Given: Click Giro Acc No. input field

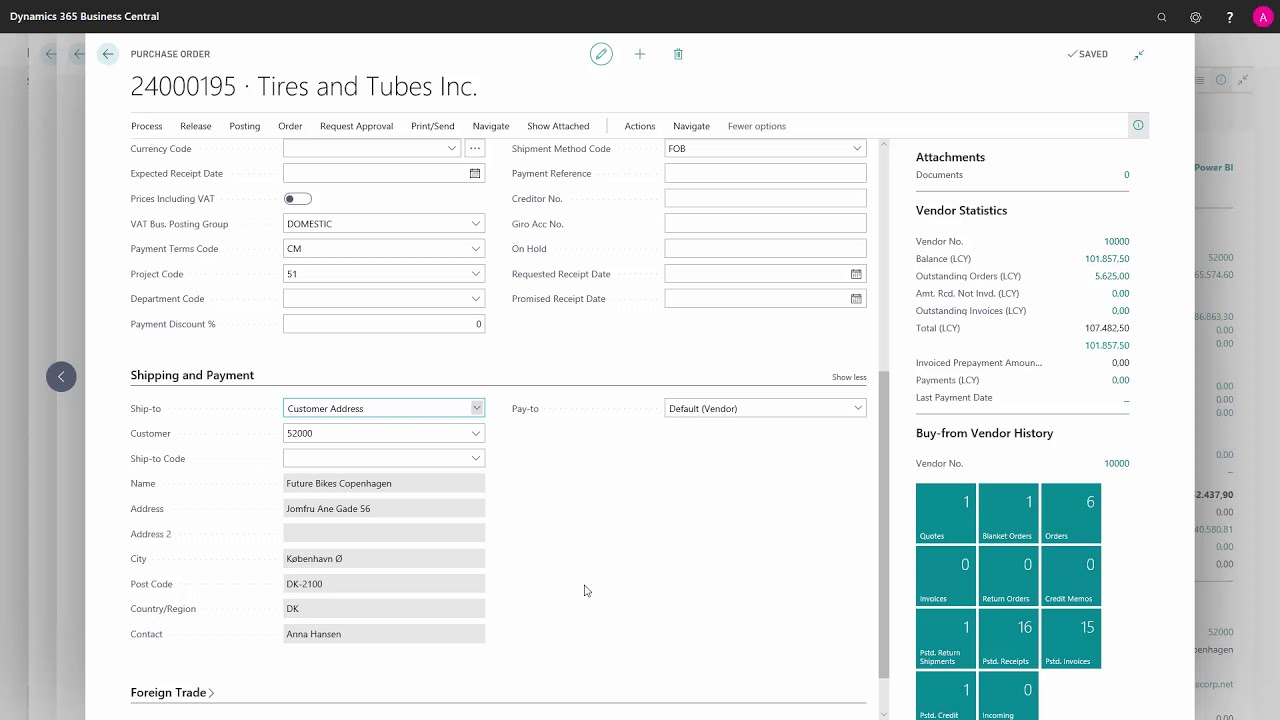Looking at the screenshot, I should (x=765, y=224).
